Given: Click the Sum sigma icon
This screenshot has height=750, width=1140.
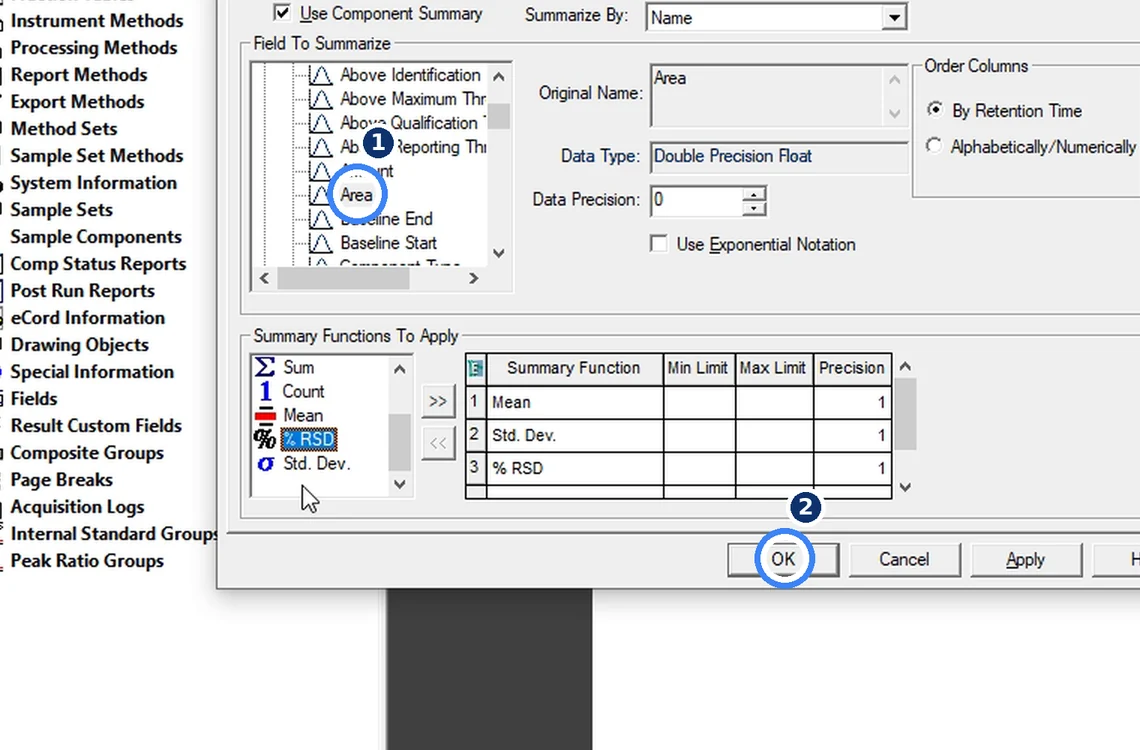Looking at the screenshot, I should pyautogui.click(x=265, y=367).
